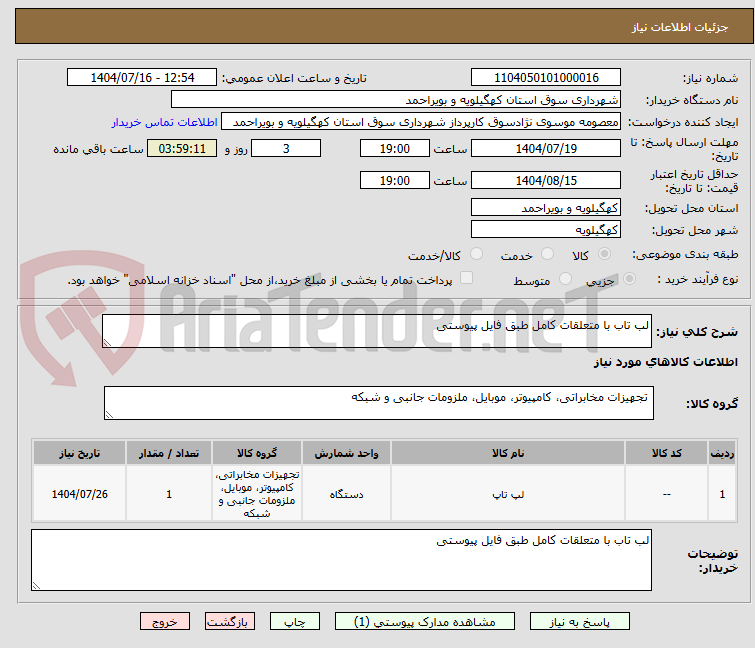Screen dimensions: 755x648
Task: Click the price validity date 1404/08/15
Action: [x=546, y=180]
